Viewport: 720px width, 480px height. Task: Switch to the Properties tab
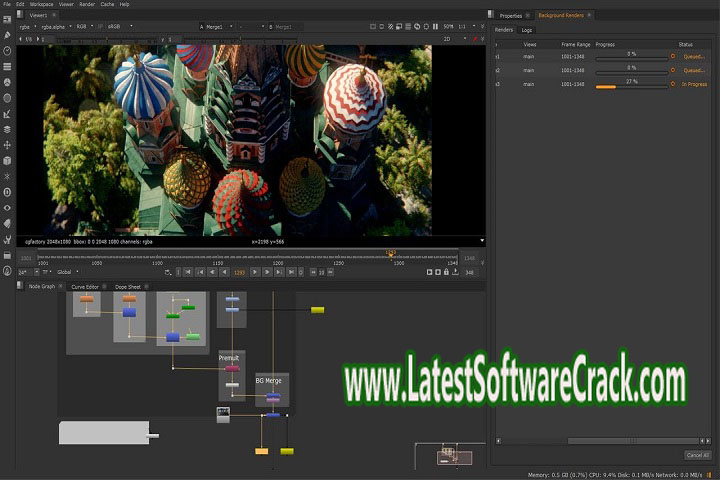tap(510, 16)
